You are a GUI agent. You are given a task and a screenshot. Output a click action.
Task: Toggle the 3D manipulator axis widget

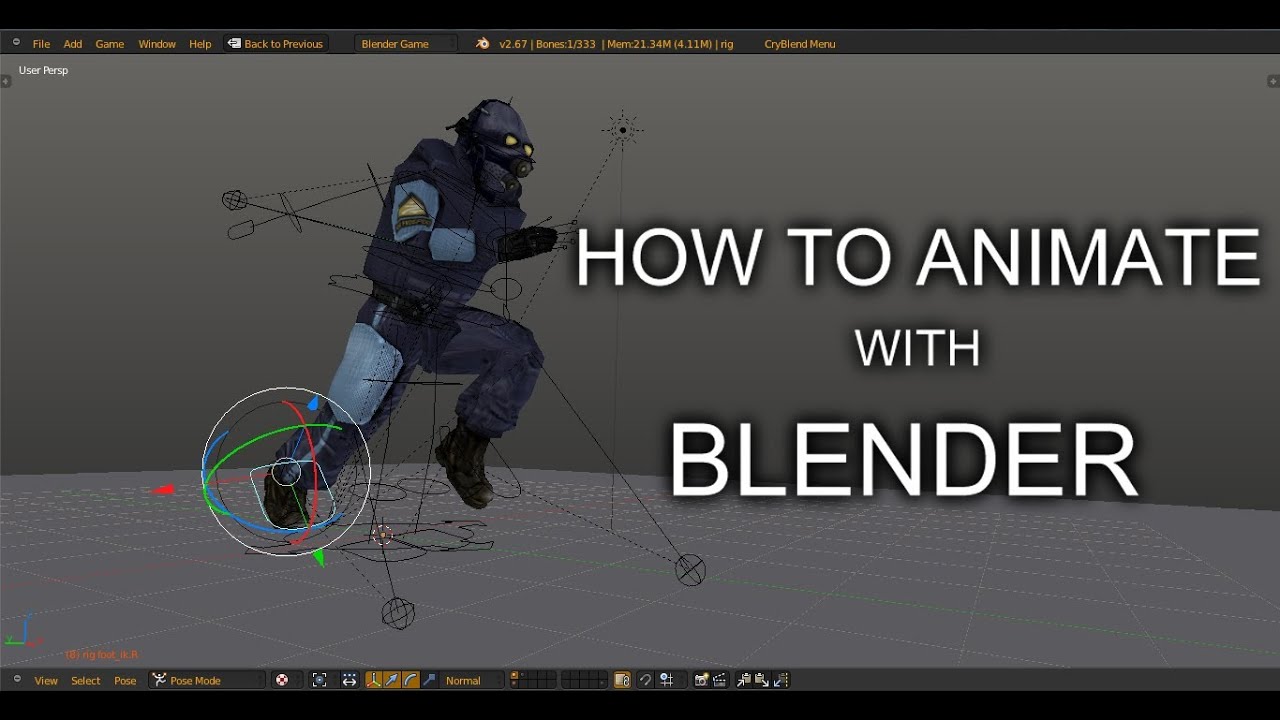coord(374,680)
